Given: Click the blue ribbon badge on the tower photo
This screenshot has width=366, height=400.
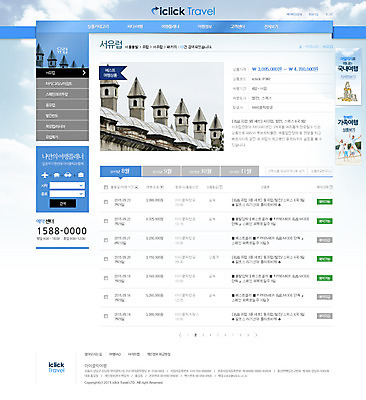Looking at the screenshot, I should (113, 73).
